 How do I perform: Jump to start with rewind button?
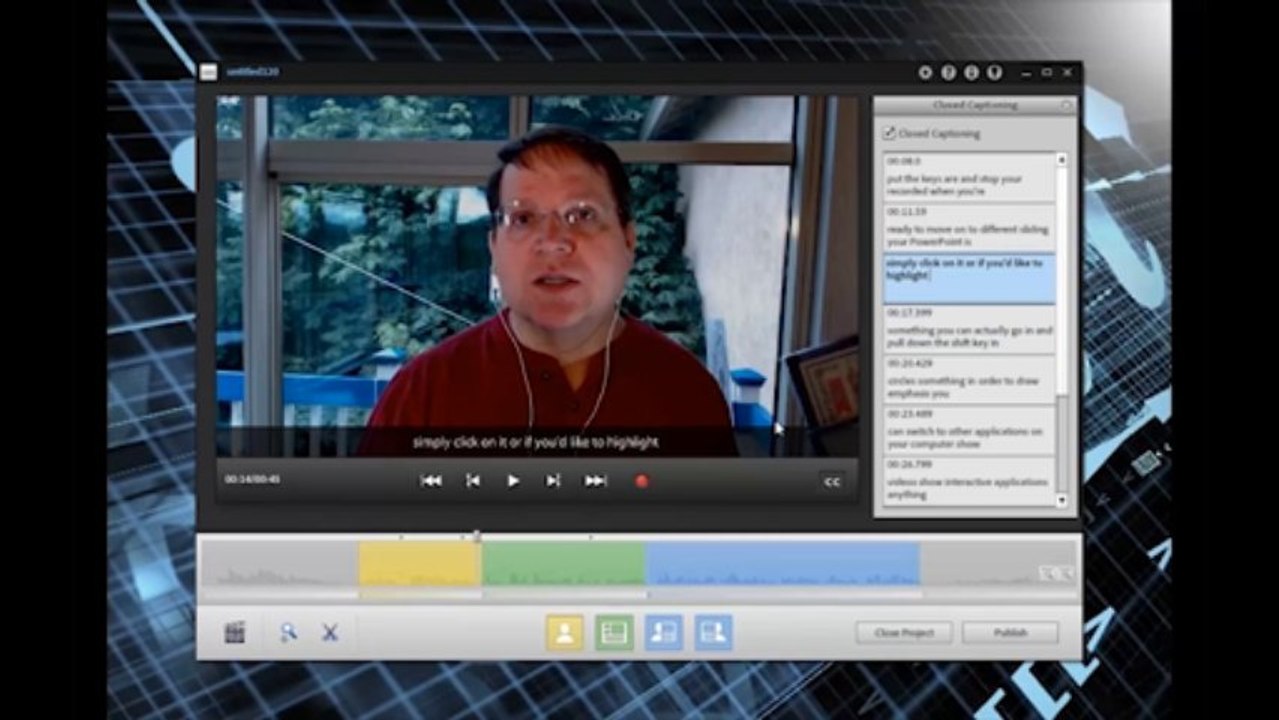coord(431,481)
